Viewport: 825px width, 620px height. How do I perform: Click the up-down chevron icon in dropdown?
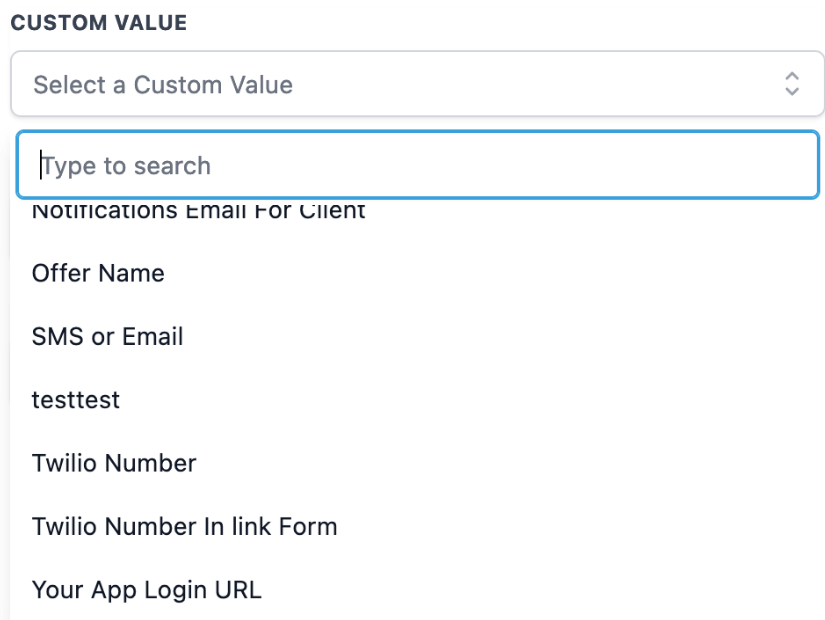click(792, 84)
